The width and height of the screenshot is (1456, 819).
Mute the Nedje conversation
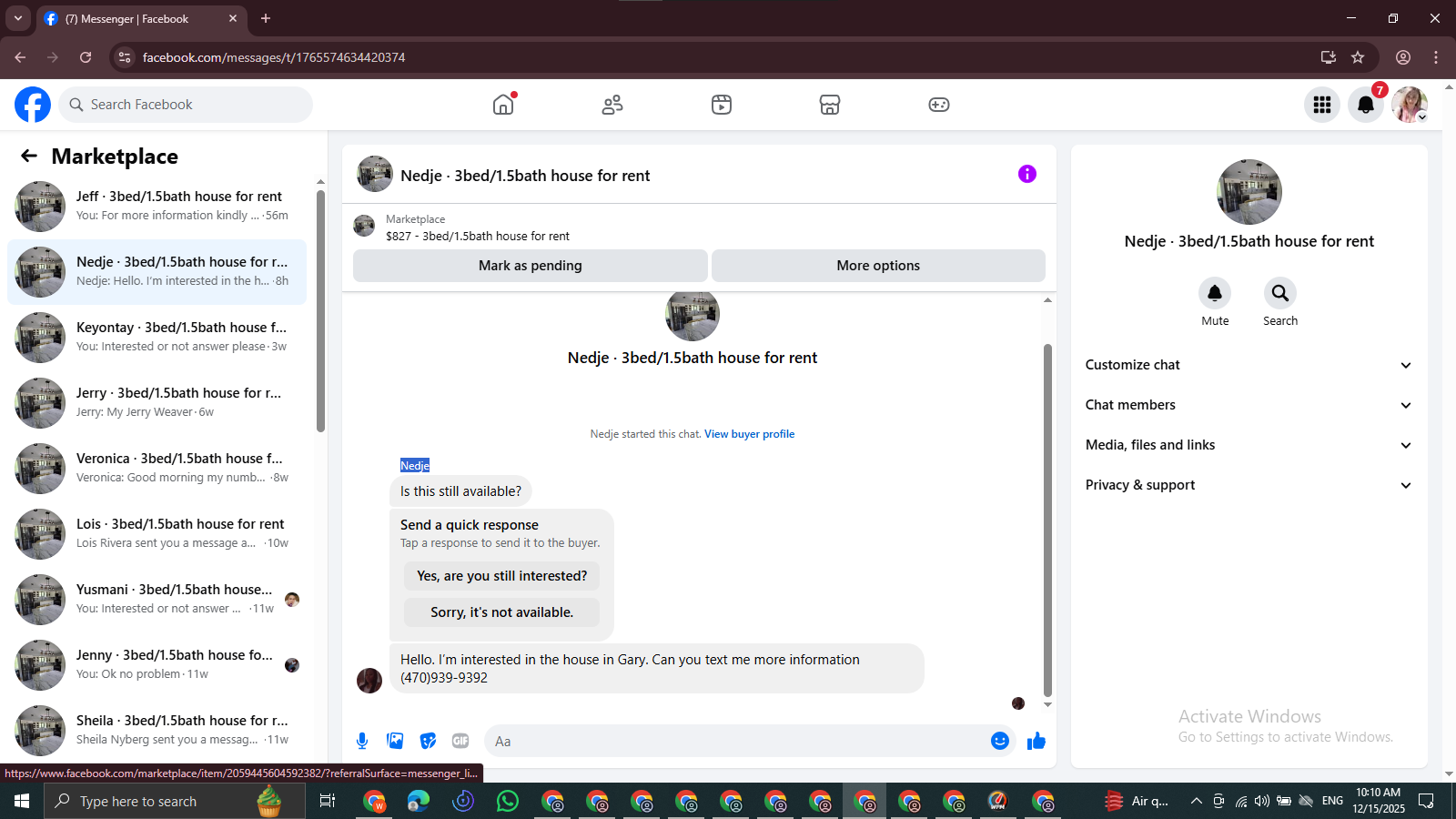1215,293
